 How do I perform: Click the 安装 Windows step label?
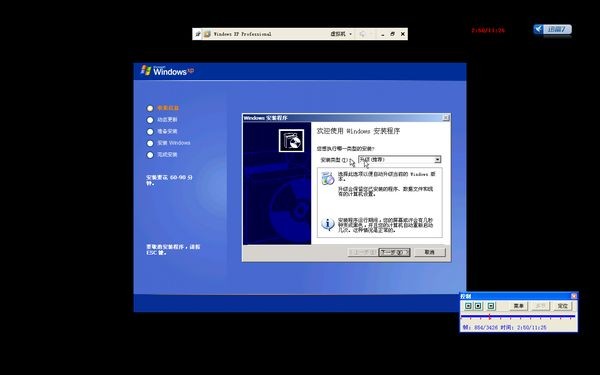click(x=174, y=143)
